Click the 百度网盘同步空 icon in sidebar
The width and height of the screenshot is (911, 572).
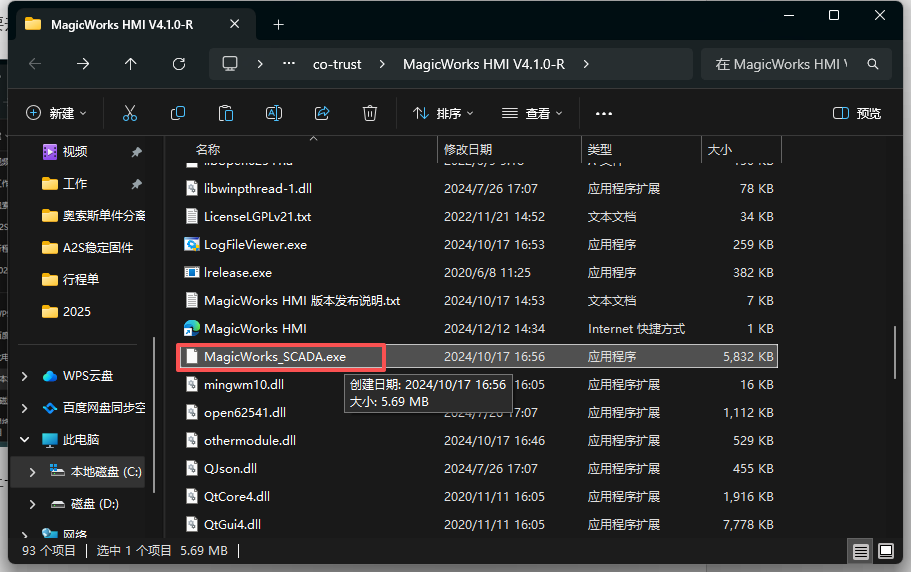pyautogui.click(x=50, y=408)
